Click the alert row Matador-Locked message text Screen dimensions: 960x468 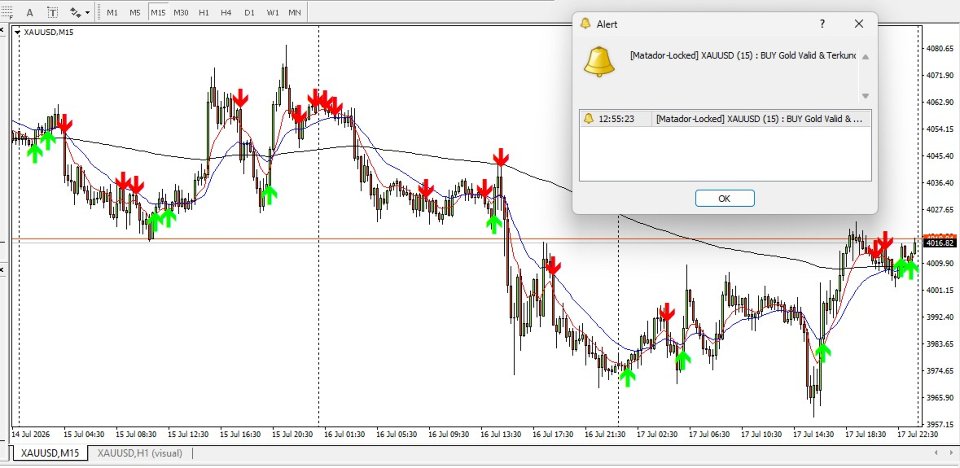point(759,119)
